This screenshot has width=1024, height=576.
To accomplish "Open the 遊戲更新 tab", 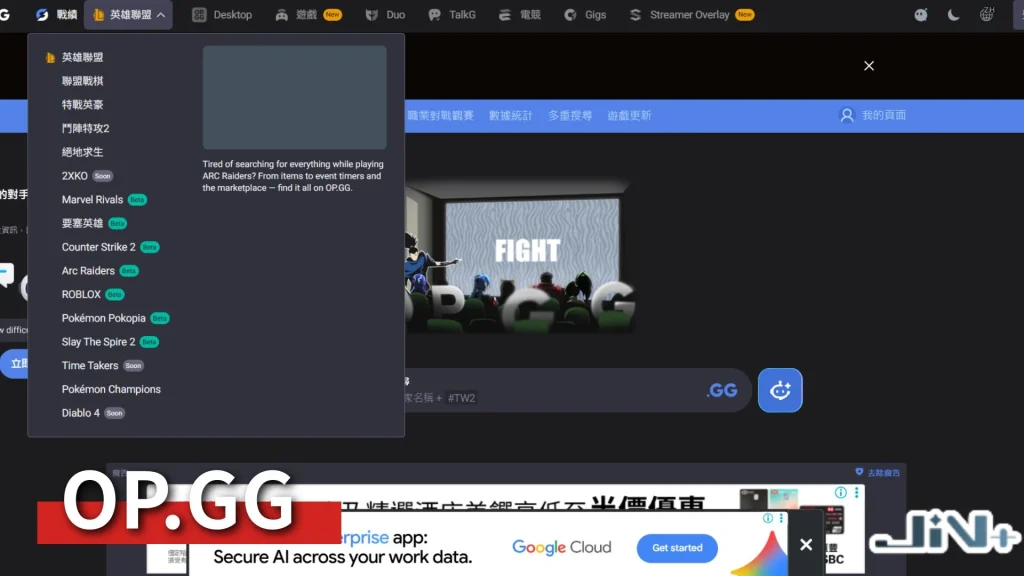I will [x=630, y=116].
